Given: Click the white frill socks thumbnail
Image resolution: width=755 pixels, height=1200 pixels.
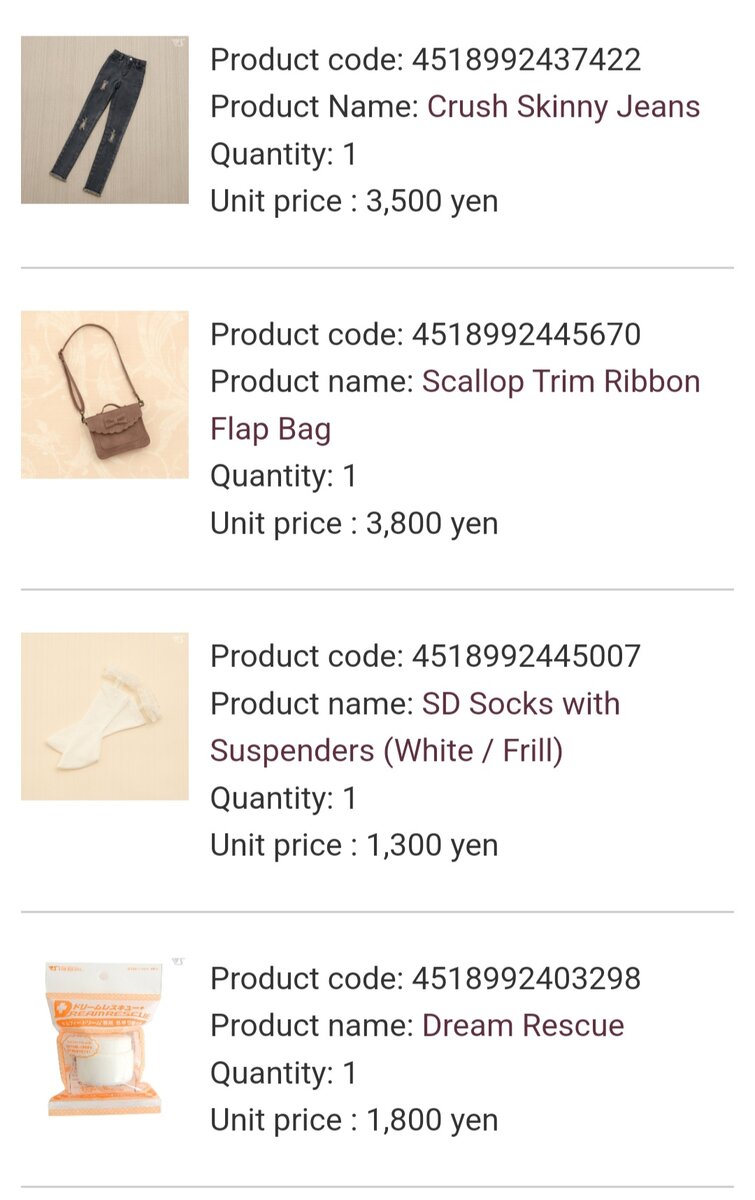Looking at the screenshot, I should click(x=104, y=716).
